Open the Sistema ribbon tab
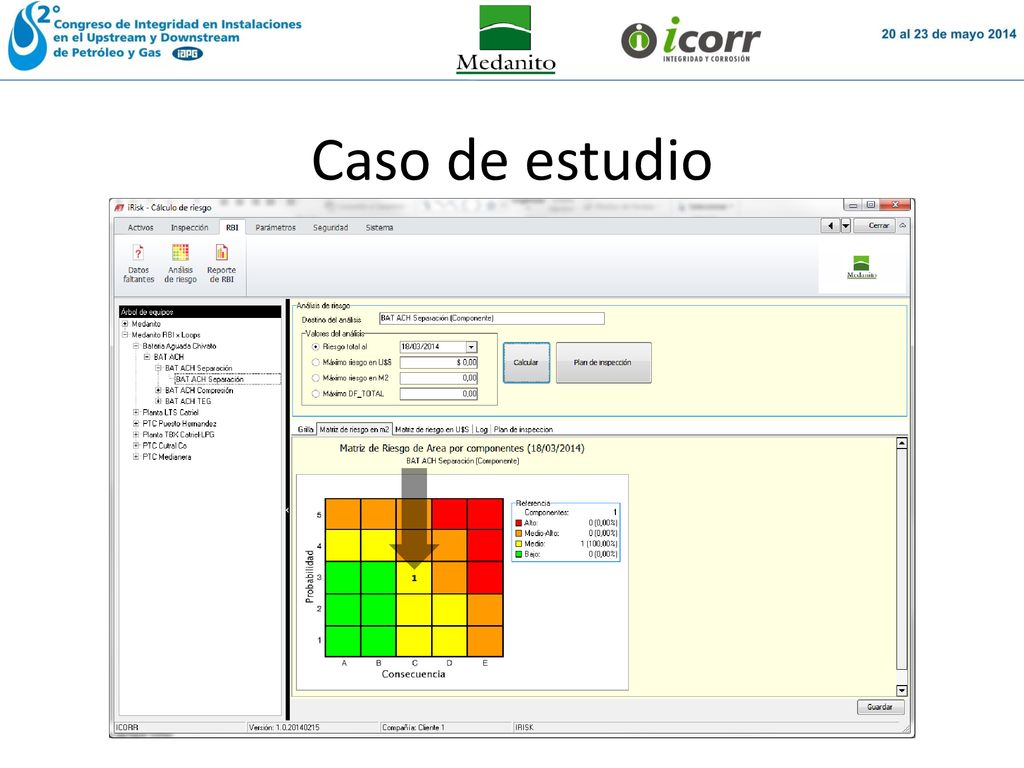Viewport: 1024px width, 768px height. tap(379, 227)
